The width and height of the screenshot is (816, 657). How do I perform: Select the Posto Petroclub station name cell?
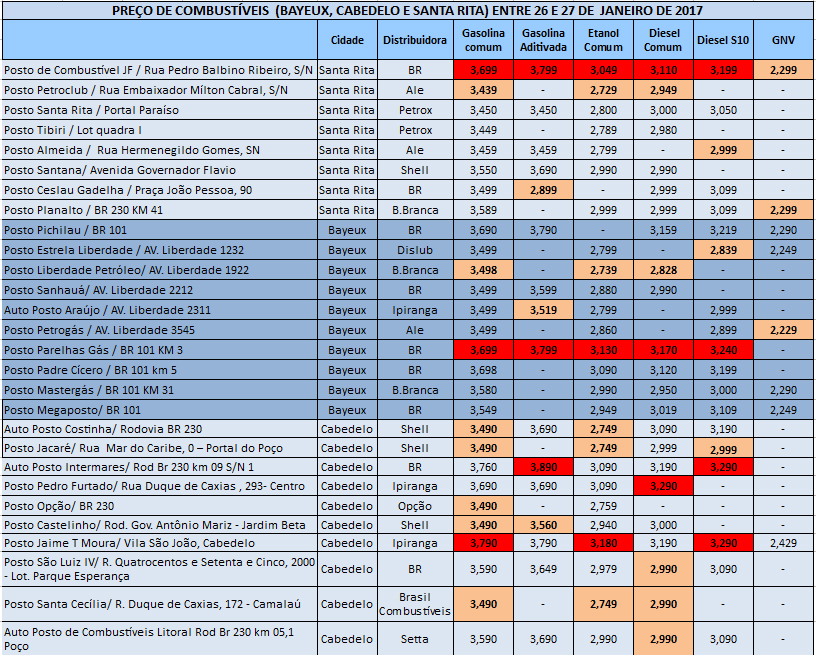click(158, 90)
